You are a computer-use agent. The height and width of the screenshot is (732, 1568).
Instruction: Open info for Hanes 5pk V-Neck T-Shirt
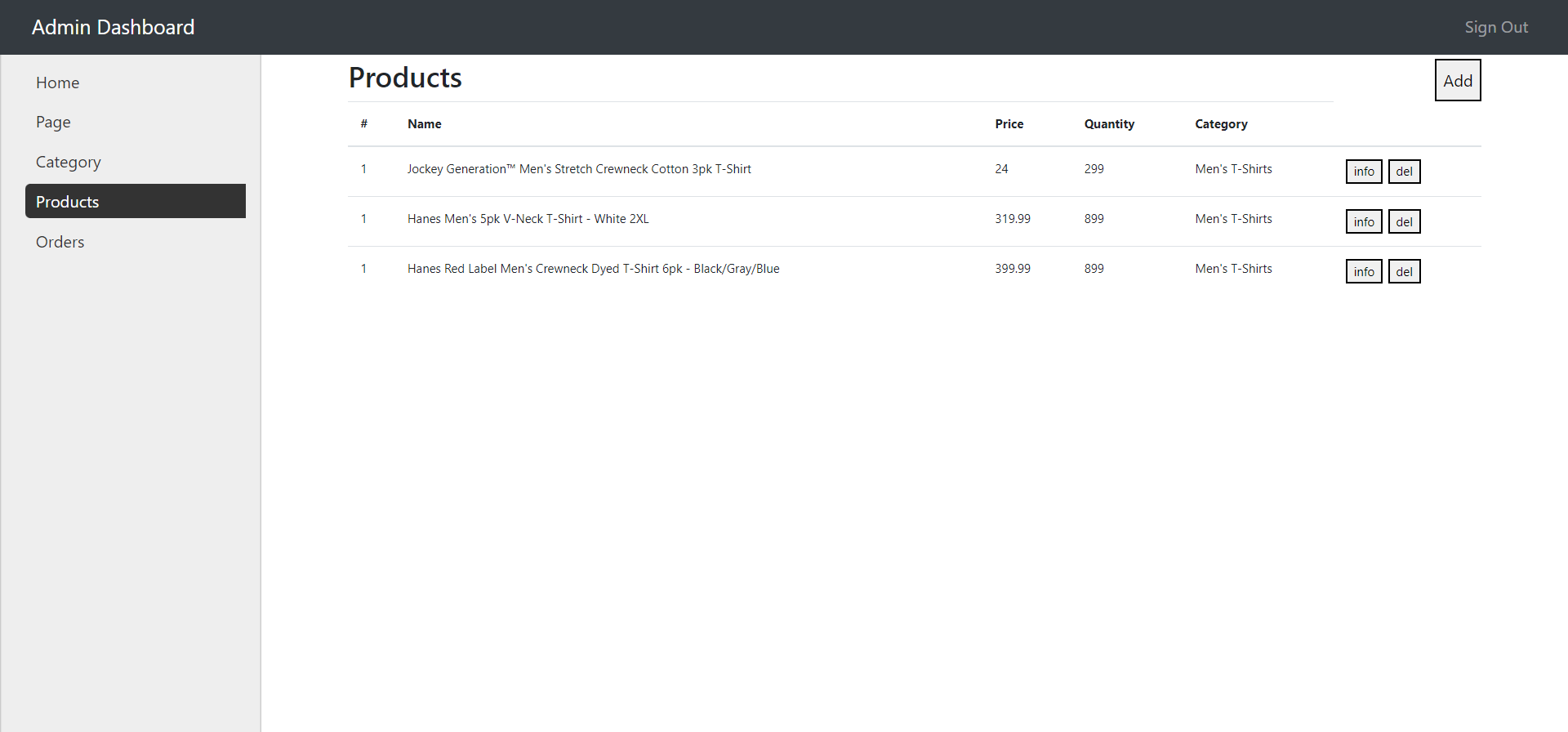1363,221
